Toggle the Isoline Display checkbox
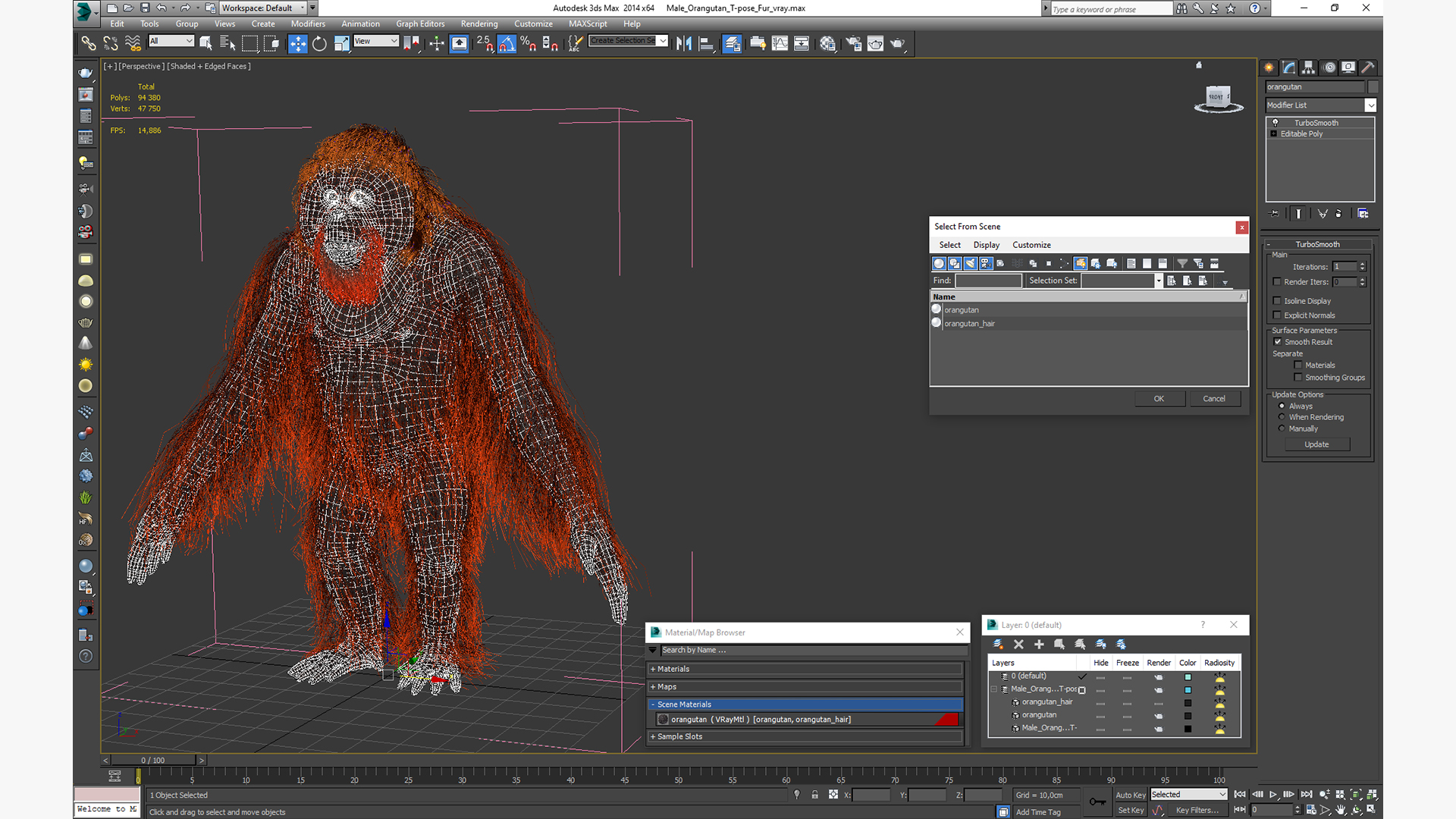The width and height of the screenshot is (1456, 819). pyautogui.click(x=1277, y=301)
